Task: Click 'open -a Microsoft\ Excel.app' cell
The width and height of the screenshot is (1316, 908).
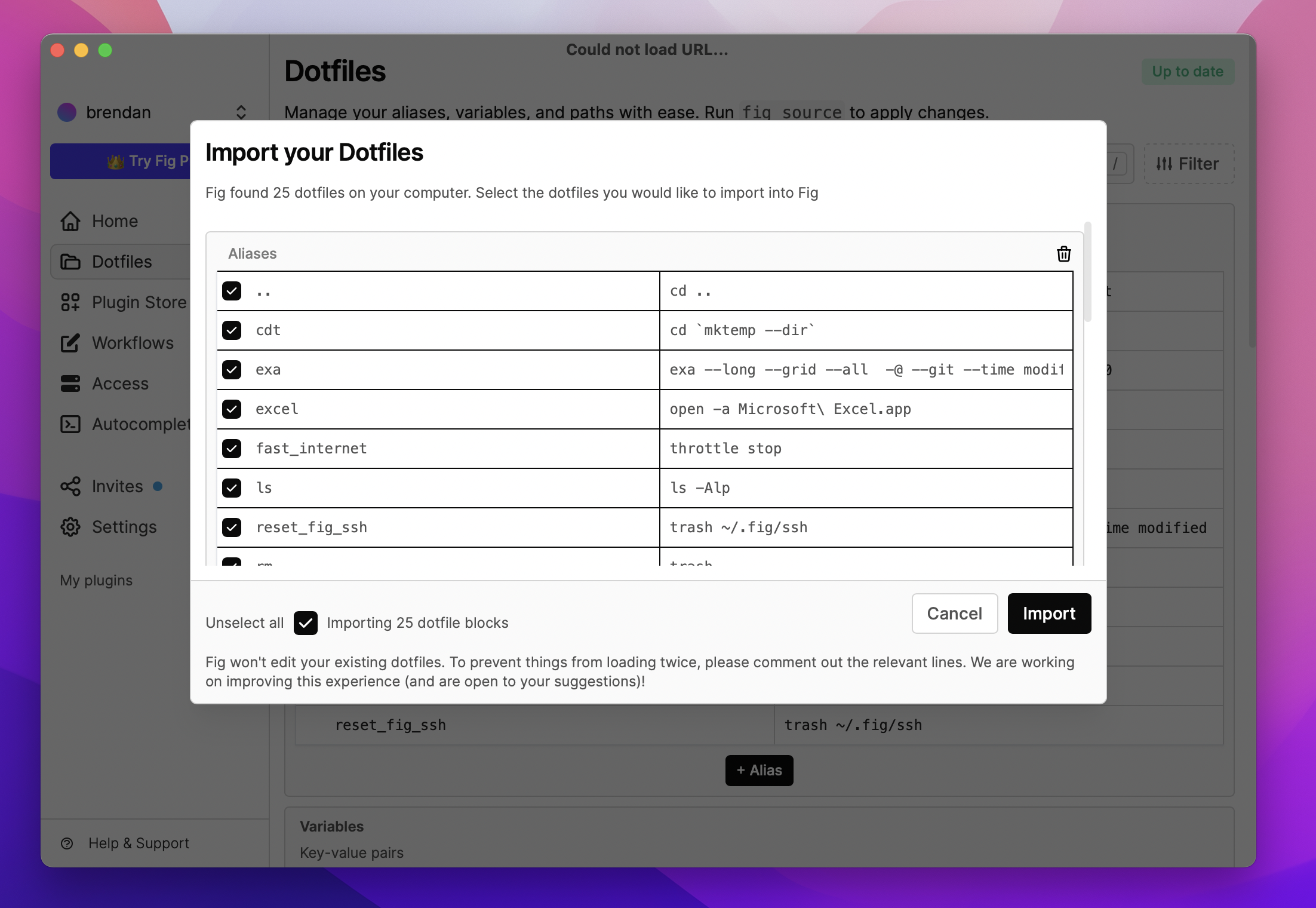Action: 866,409
